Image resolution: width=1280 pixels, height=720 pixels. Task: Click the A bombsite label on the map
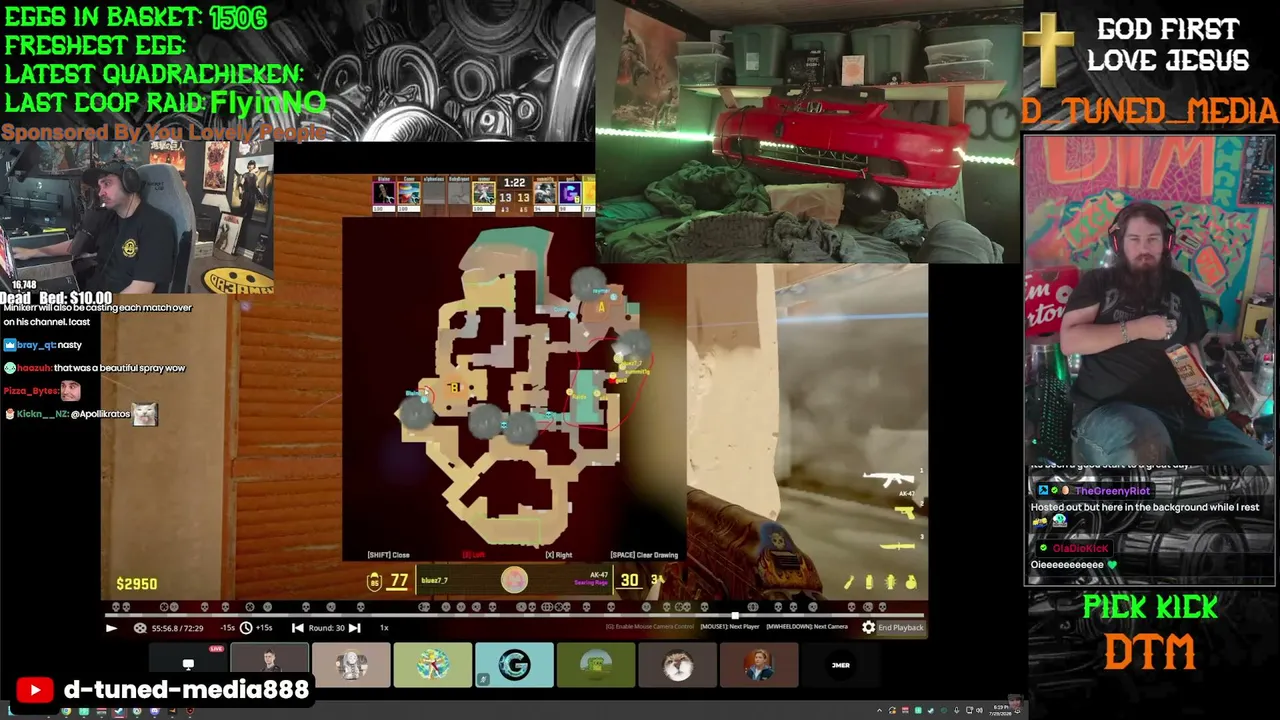pos(601,308)
